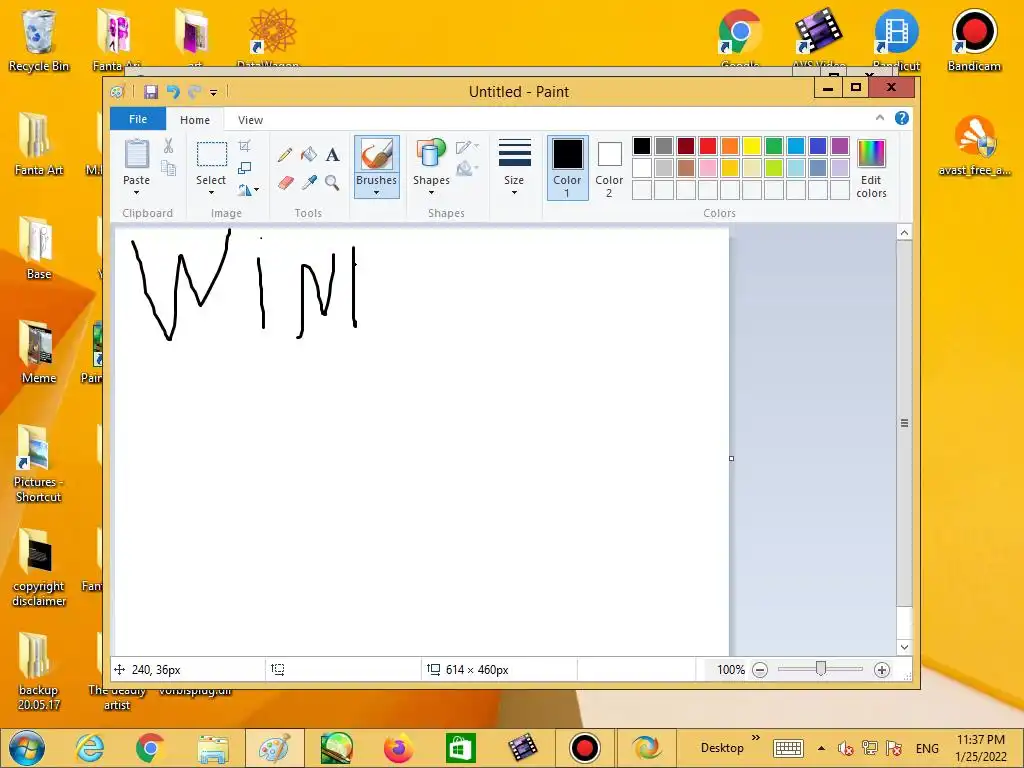1024x768 pixels.
Task: Open Recycle Bin on desktop
Action: coord(39,40)
